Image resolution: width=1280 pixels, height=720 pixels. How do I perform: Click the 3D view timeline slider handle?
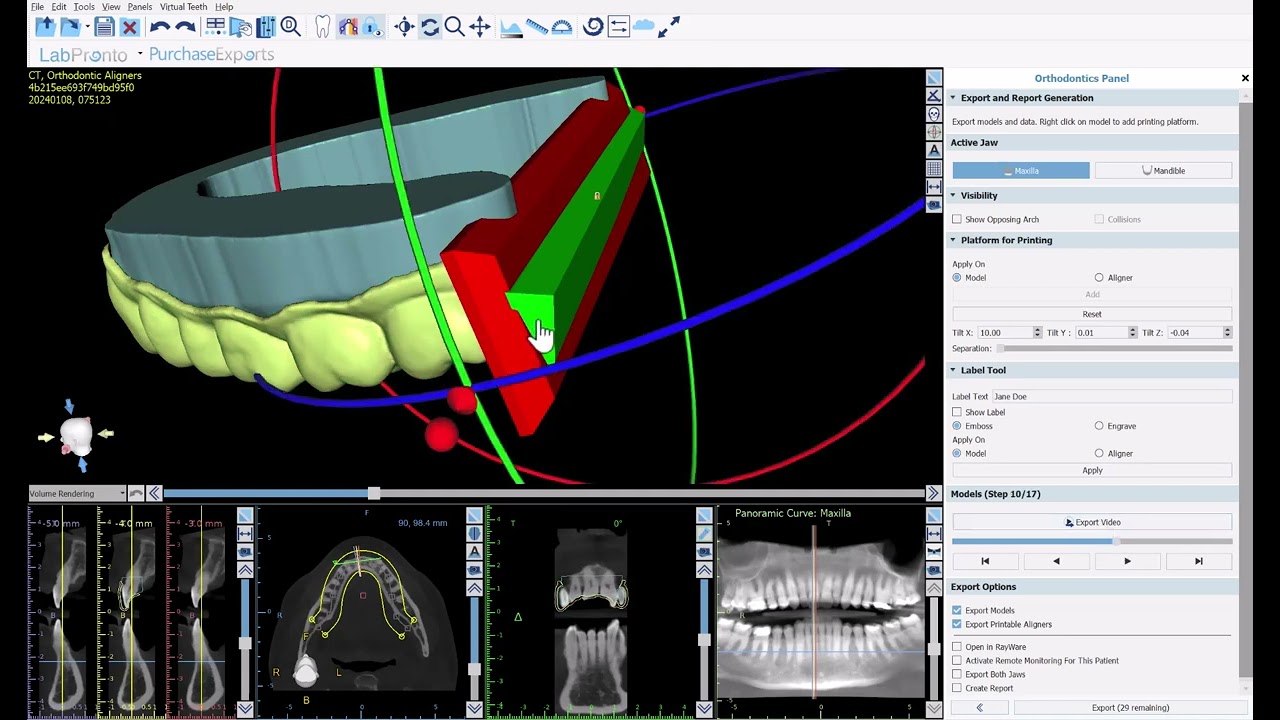click(x=373, y=493)
